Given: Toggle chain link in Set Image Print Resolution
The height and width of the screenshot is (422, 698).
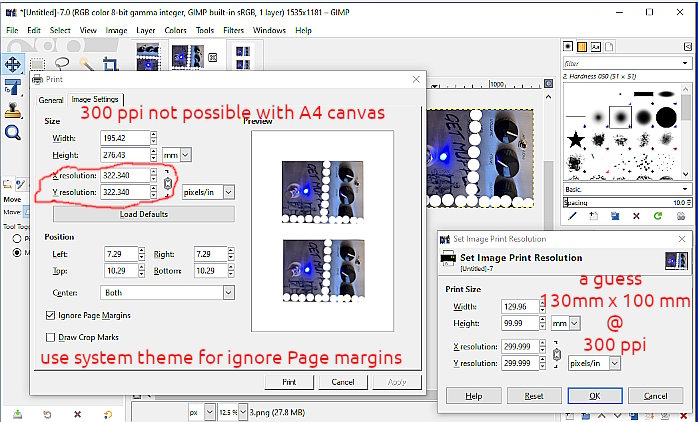Looking at the screenshot, I should (556, 354).
